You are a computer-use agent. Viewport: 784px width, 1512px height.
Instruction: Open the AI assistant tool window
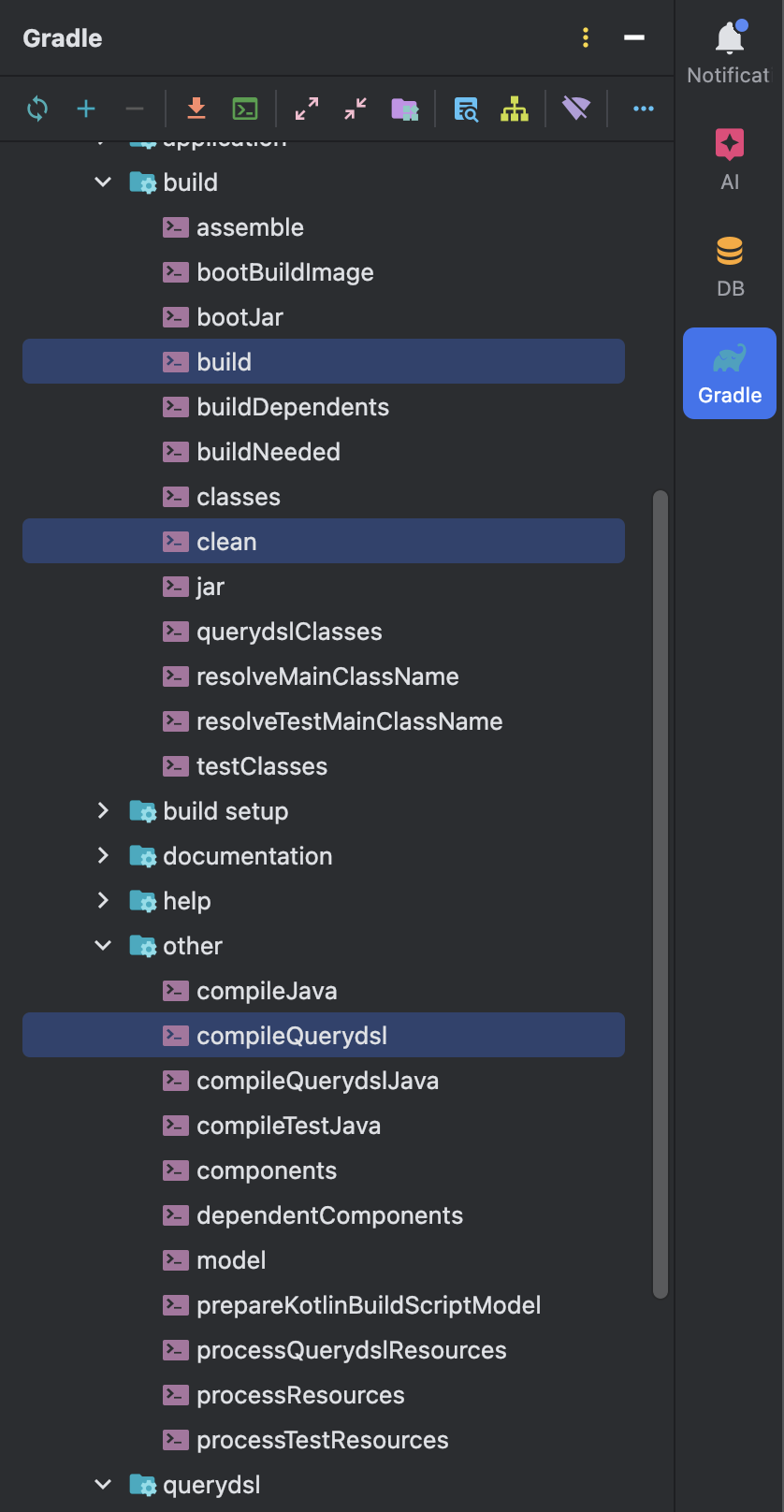[x=730, y=159]
